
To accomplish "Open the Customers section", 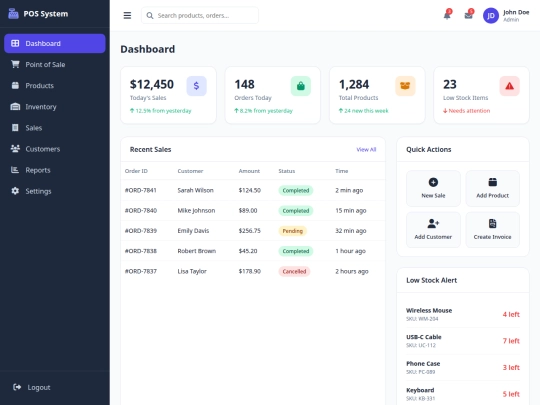I will pyautogui.click(x=55, y=149).
